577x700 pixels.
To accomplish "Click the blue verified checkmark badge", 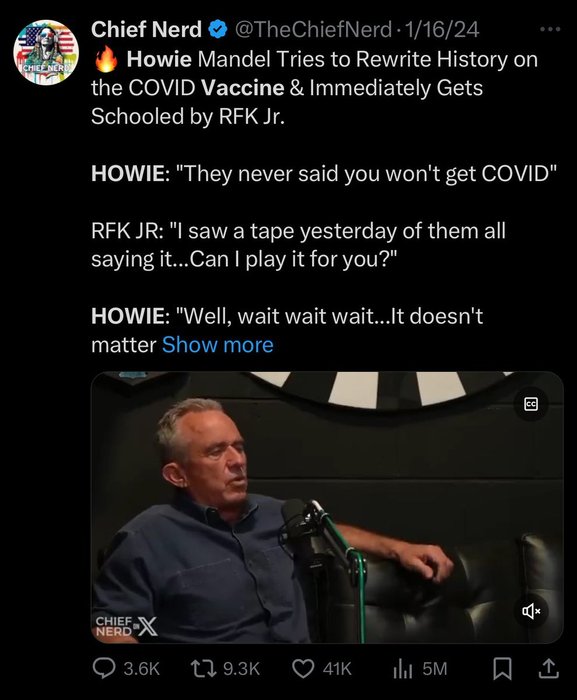I will [218, 29].
